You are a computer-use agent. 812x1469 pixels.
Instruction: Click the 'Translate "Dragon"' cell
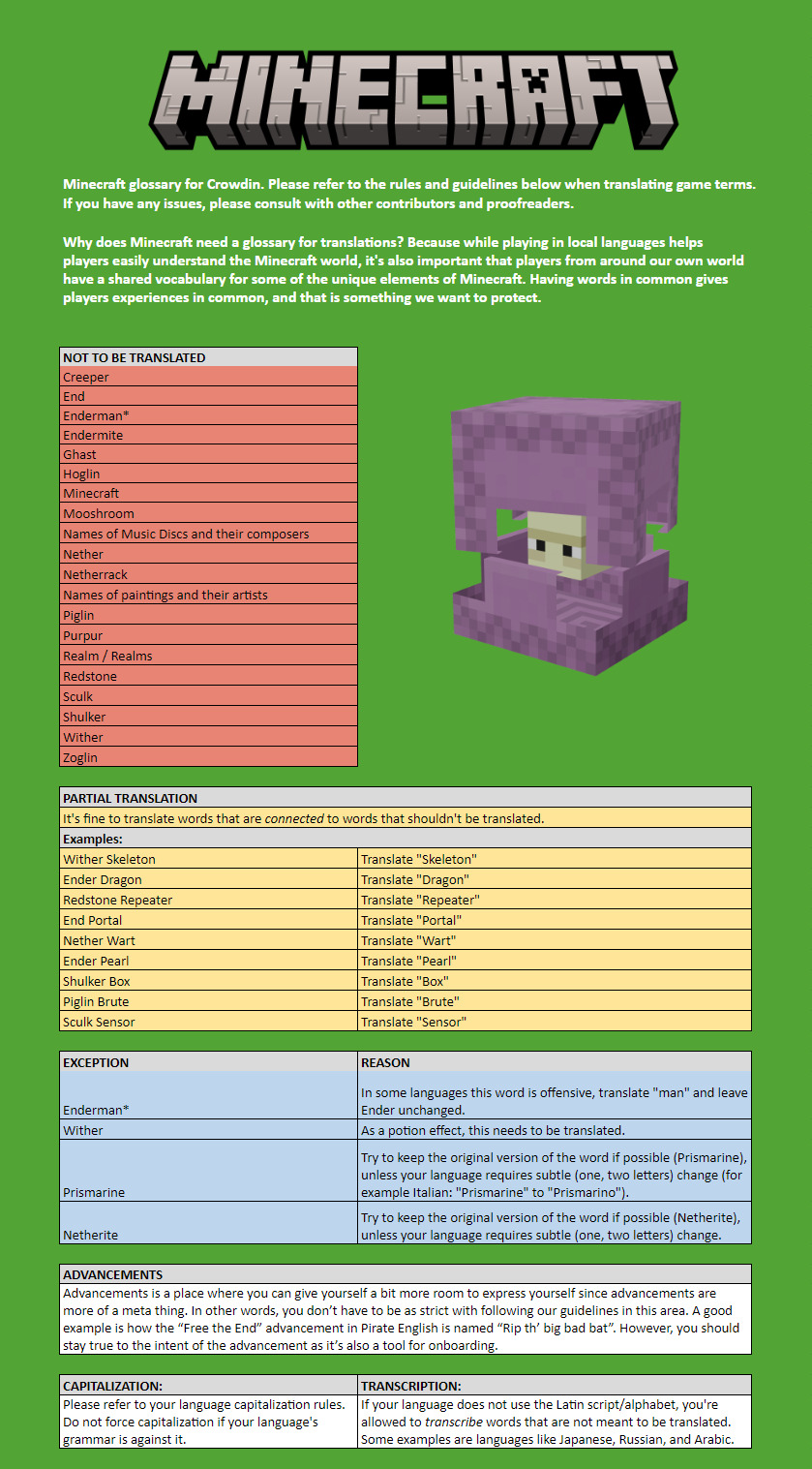tap(555, 879)
